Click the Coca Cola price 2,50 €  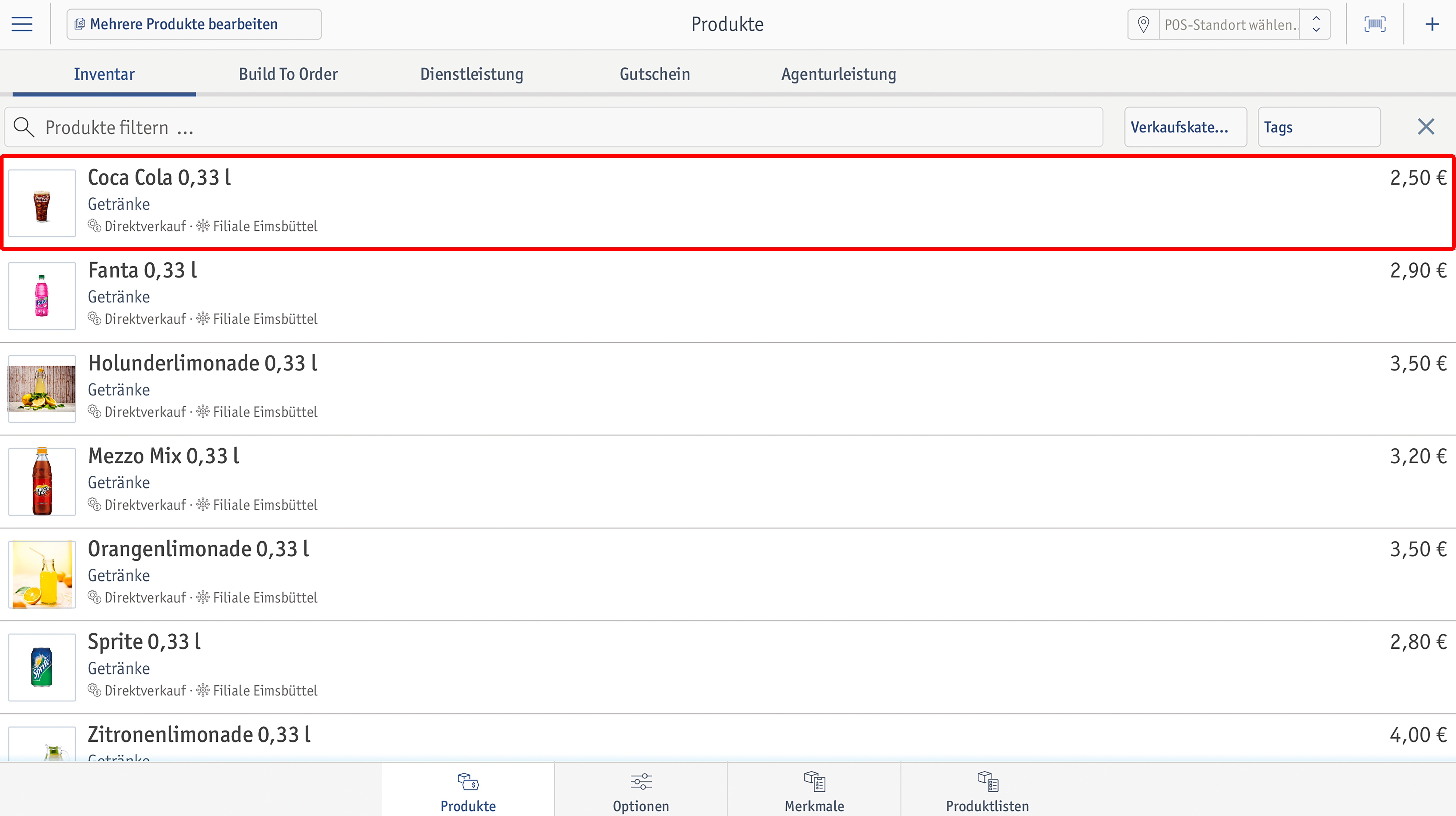click(1418, 178)
